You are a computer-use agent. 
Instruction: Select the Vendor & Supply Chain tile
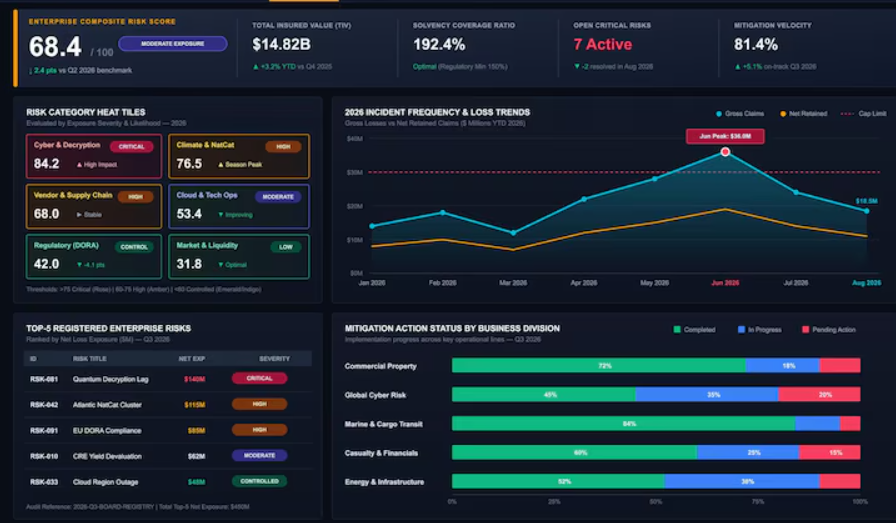point(94,206)
